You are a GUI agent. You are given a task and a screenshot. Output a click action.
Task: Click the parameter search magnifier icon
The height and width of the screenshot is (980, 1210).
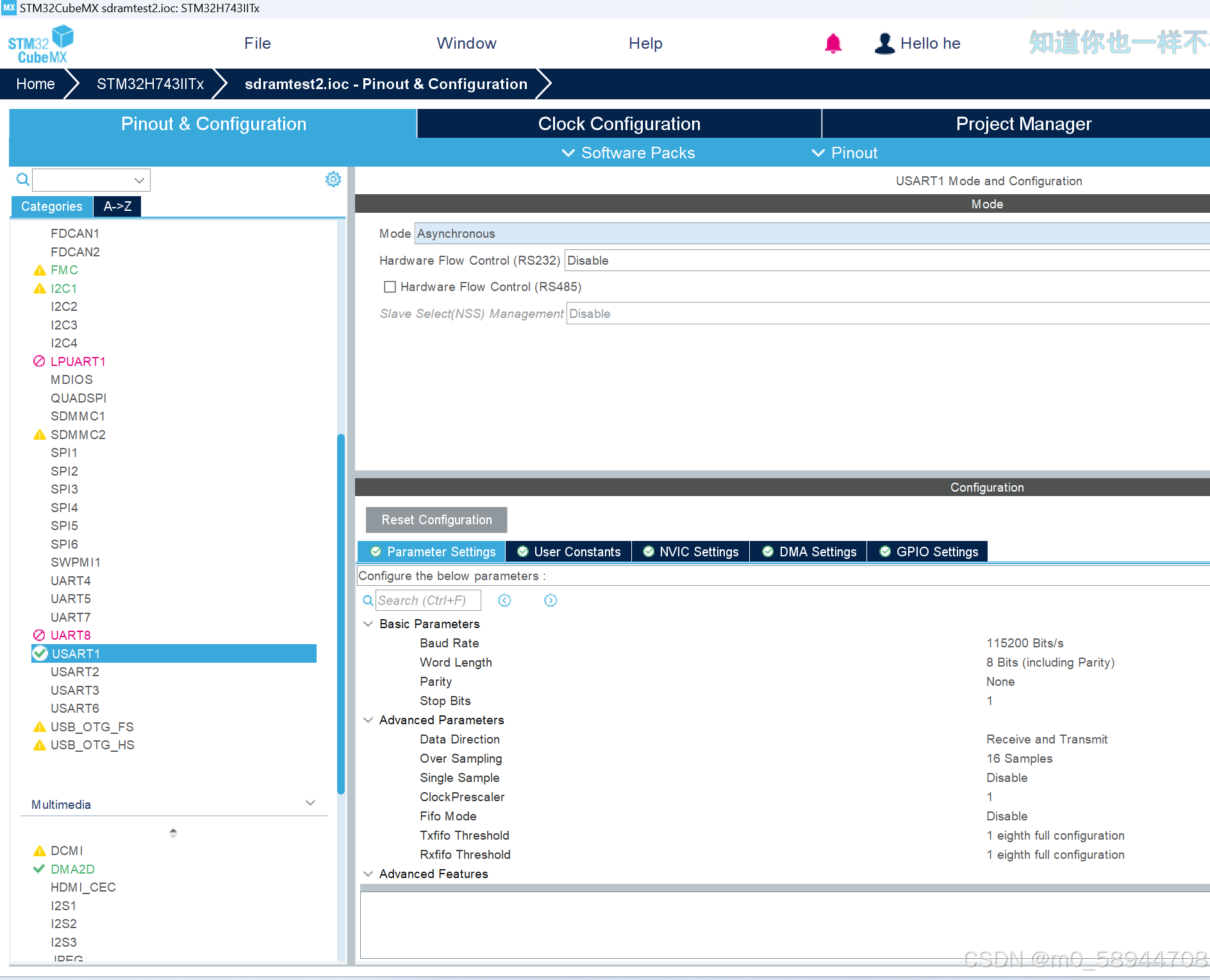368,601
